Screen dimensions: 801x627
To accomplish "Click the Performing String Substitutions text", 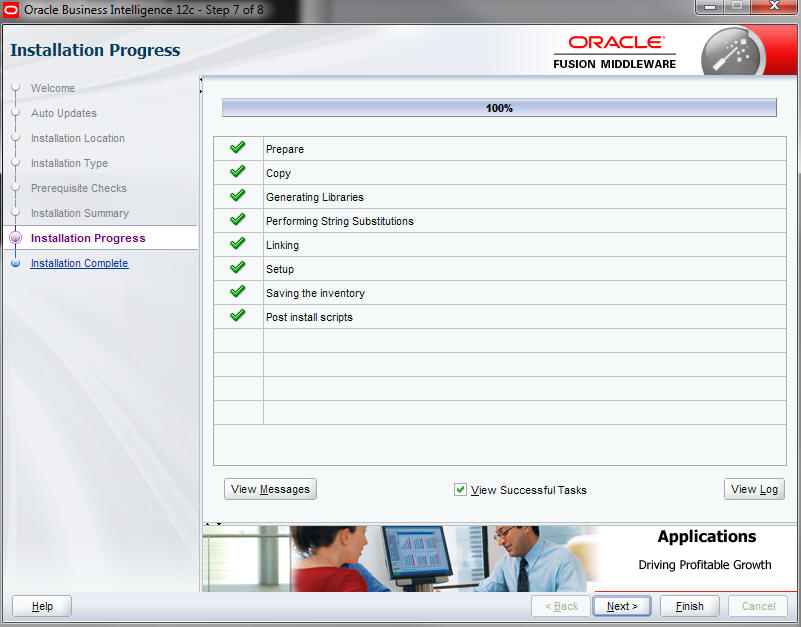I will pos(340,221).
